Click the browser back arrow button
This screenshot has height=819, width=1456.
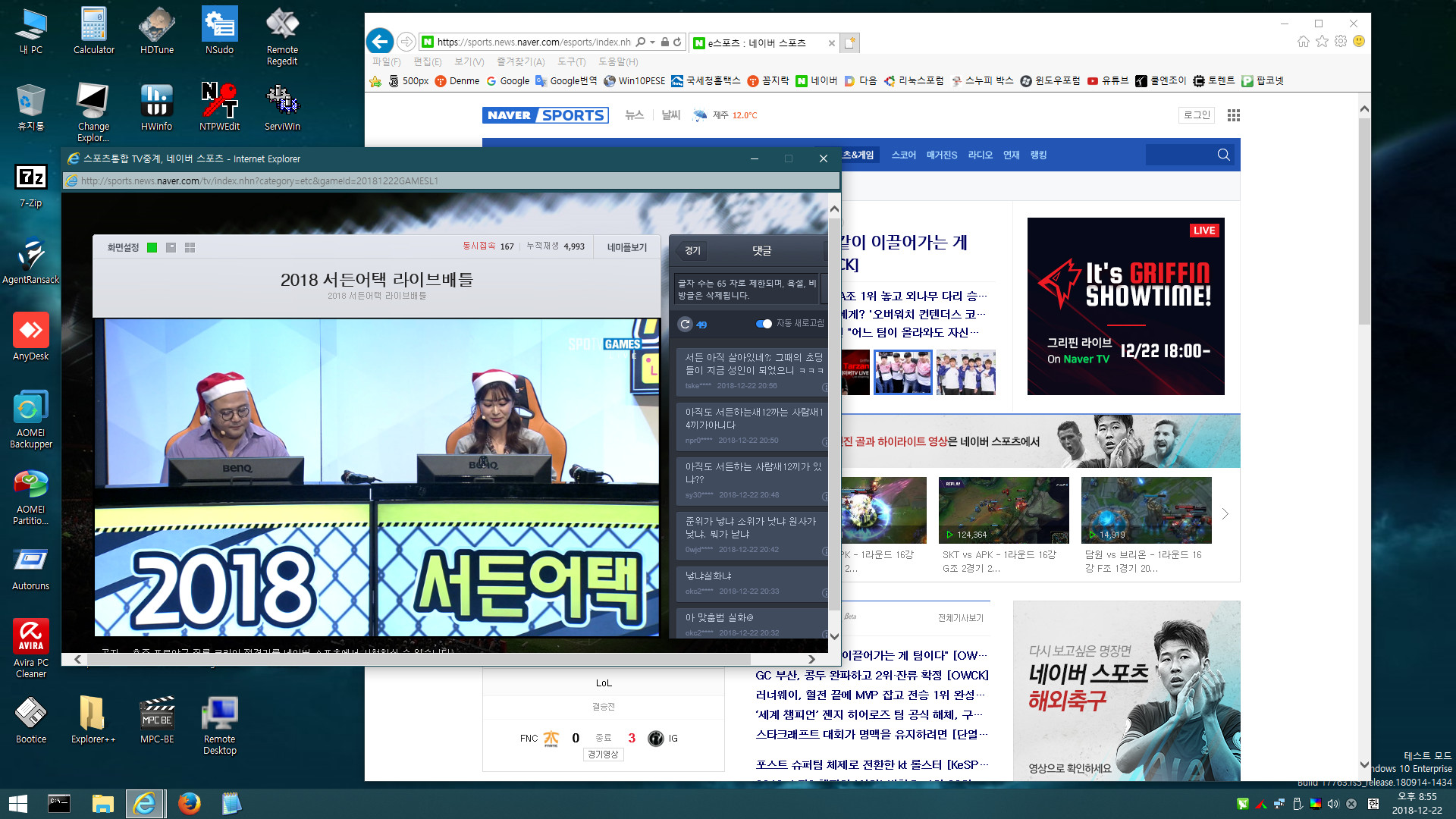(x=380, y=41)
